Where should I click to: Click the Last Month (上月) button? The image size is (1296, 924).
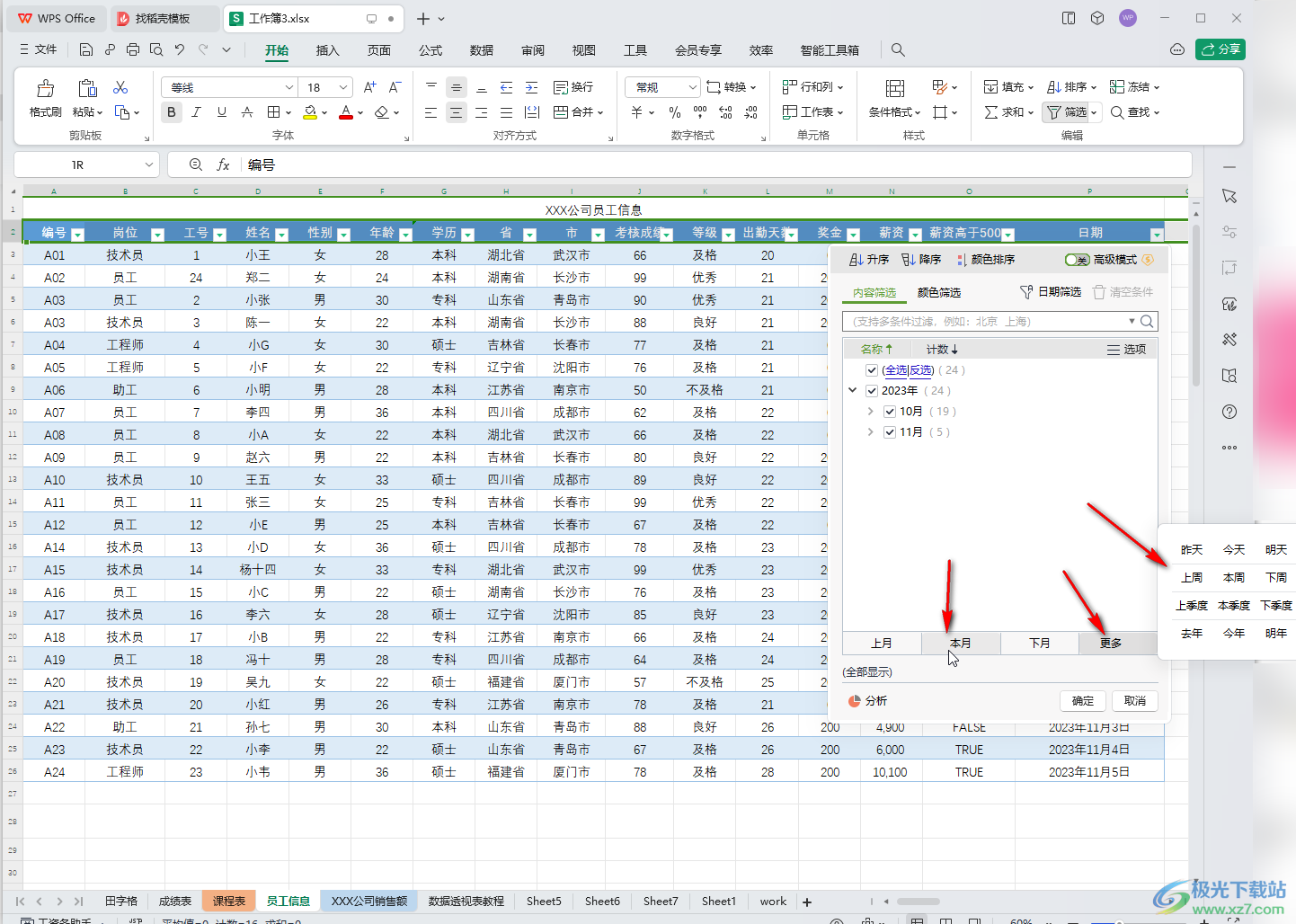coord(882,644)
